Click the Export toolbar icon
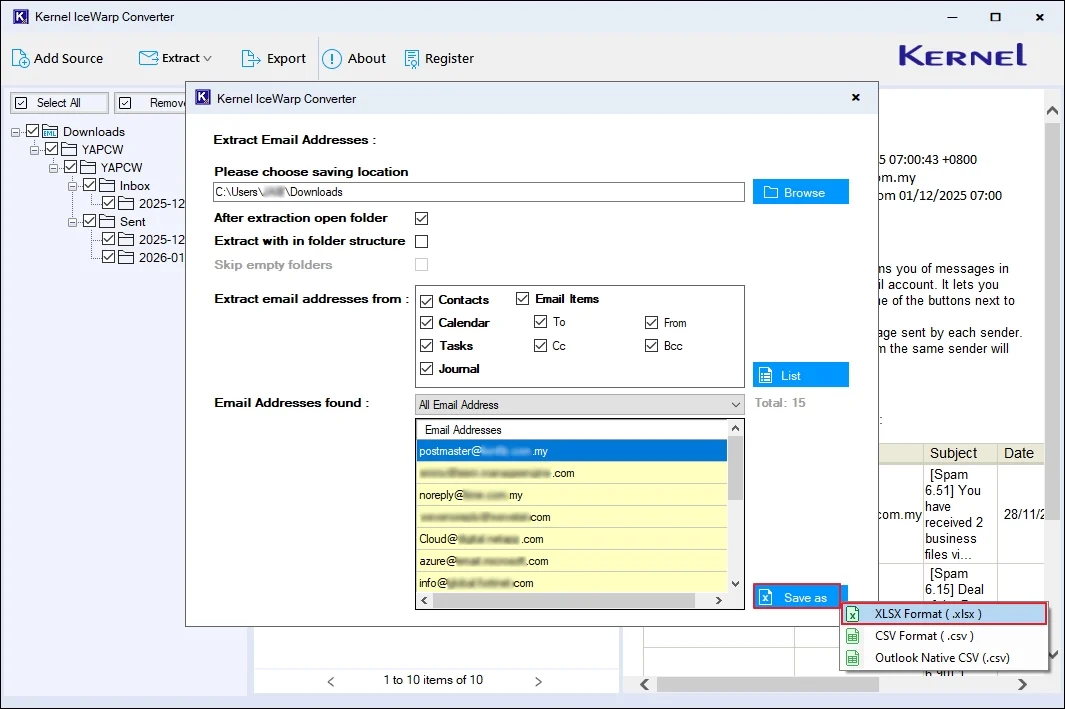Screen dimensions: 1065x709 tap(250, 58)
